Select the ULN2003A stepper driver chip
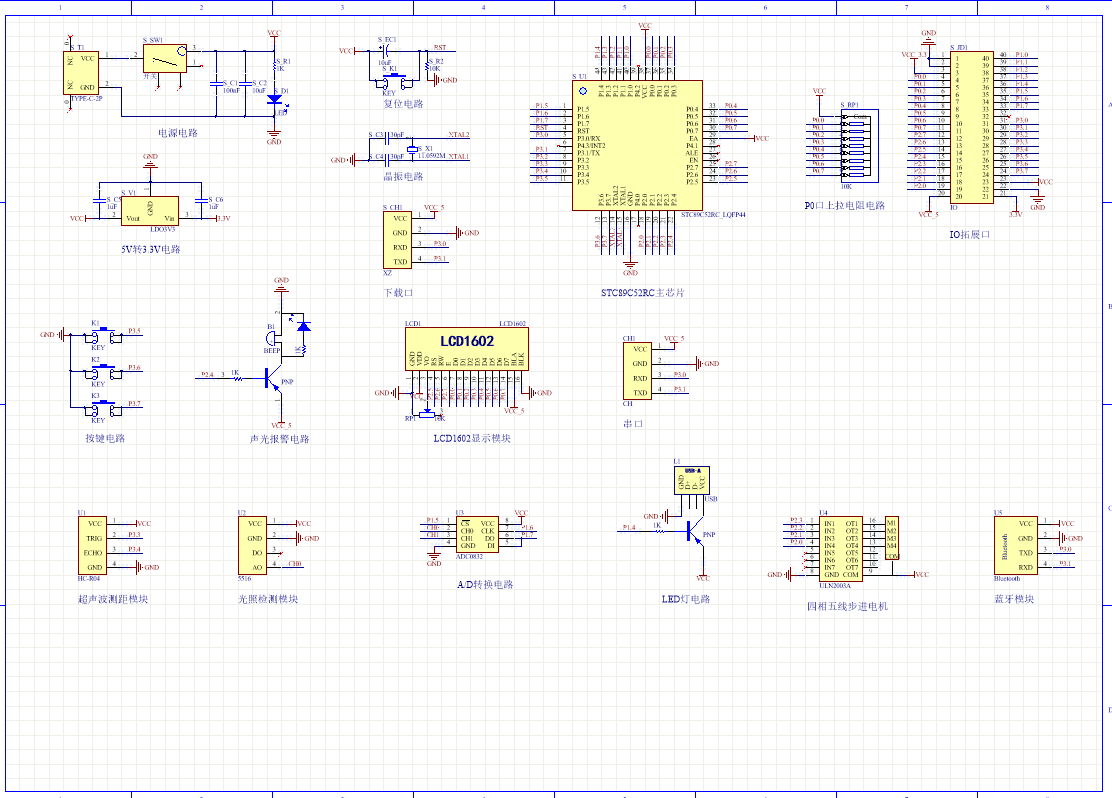Image resolution: width=1112 pixels, height=798 pixels. click(x=839, y=549)
